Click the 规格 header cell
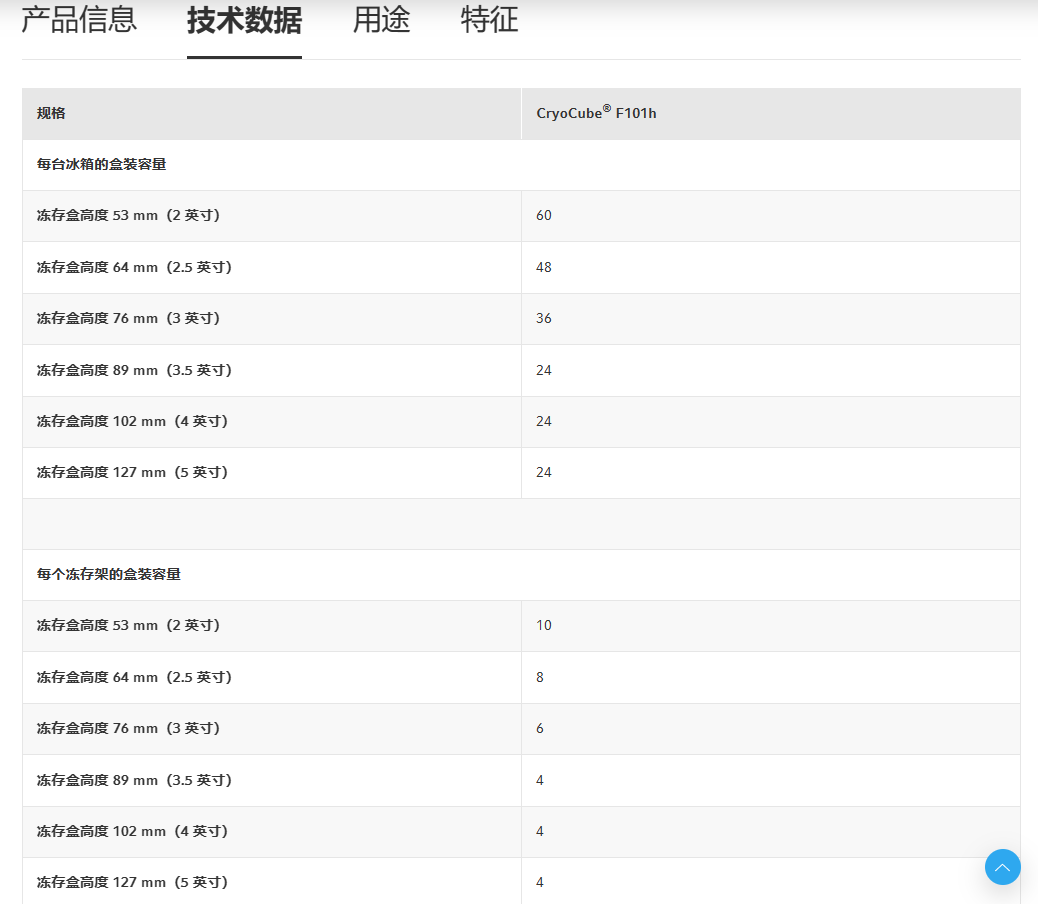The height and width of the screenshot is (904, 1038). coord(271,113)
